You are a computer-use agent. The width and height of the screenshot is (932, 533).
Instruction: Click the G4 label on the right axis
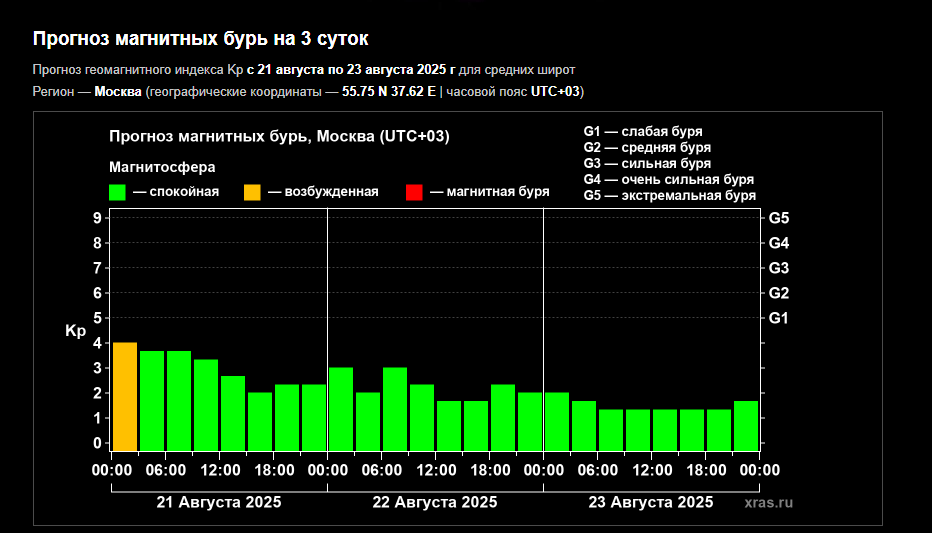[779, 243]
